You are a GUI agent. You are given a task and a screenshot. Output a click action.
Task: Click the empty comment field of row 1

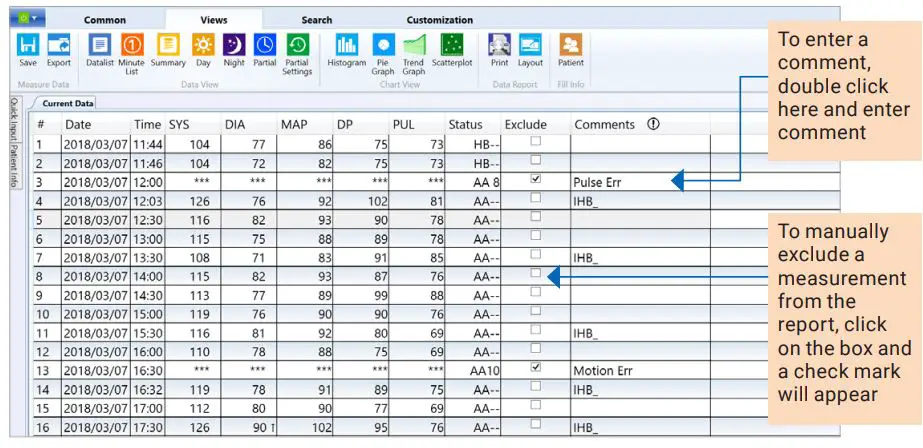click(x=640, y=145)
